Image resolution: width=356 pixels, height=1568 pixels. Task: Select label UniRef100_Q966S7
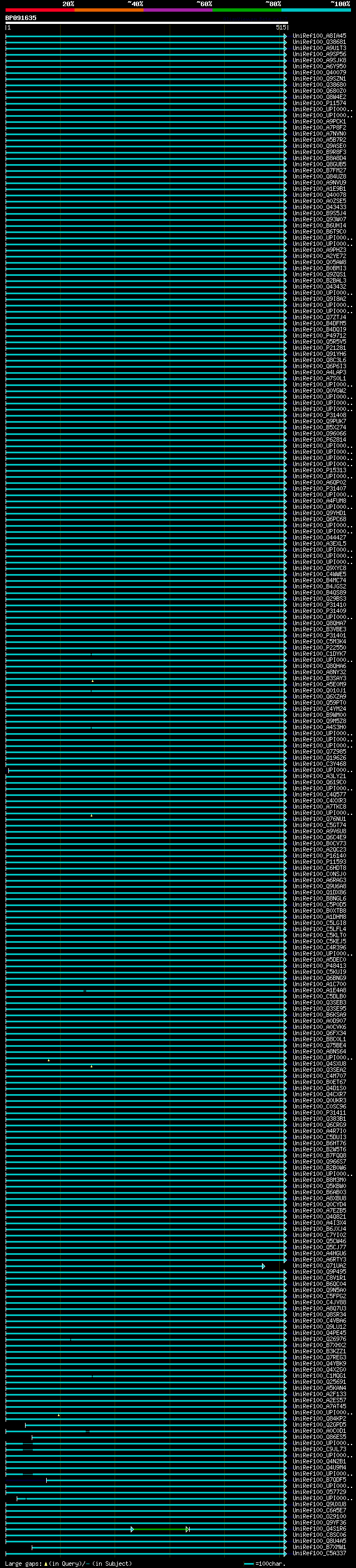[319, 1161]
